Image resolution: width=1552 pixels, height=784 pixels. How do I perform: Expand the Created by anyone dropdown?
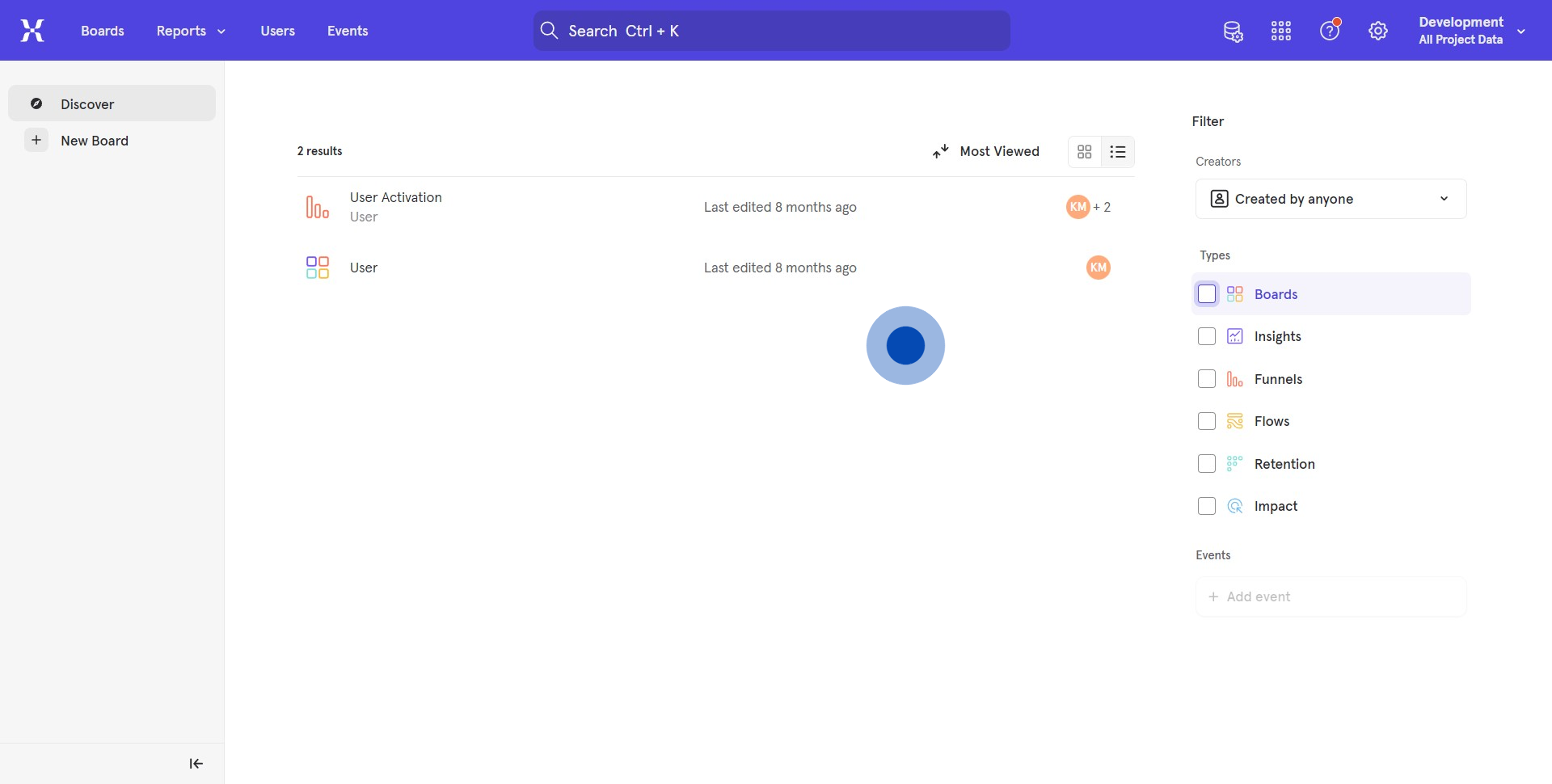pos(1331,199)
